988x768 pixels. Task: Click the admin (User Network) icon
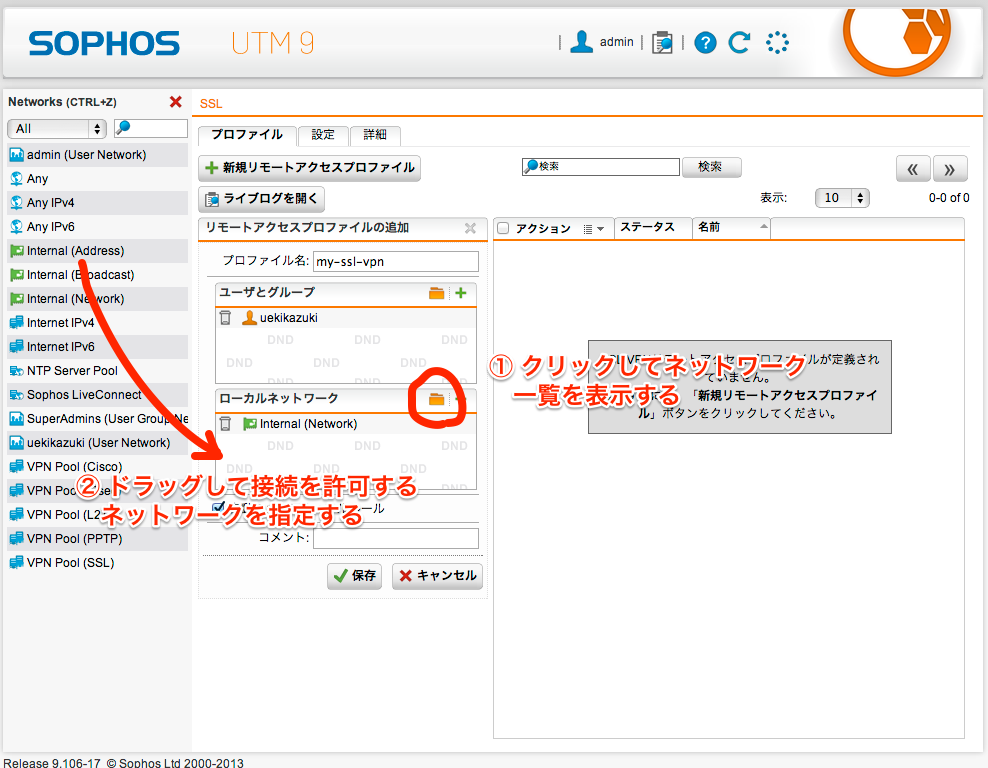(x=16, y=155)
